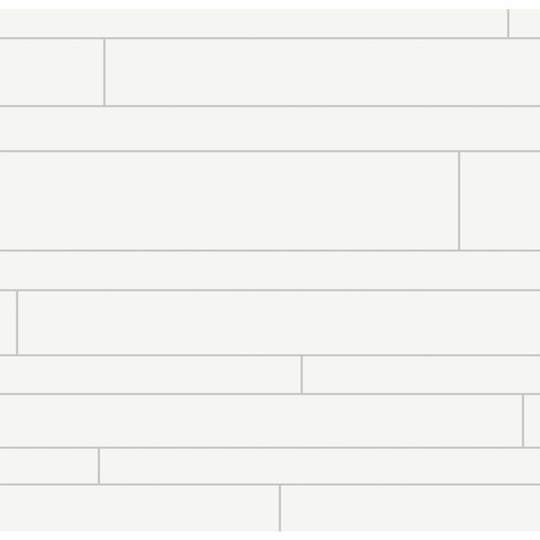This screenshot has width=540, height=540.
Task: Select the long plank in the sixth row
Action: click(x=279, y=323)
